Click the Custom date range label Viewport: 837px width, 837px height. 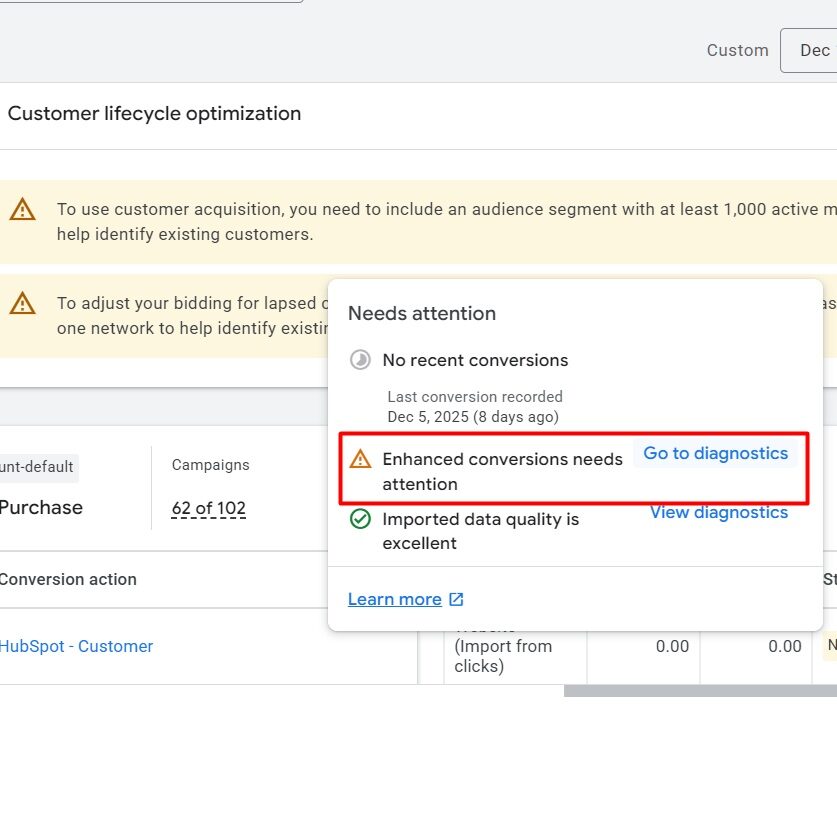point(737,50)
